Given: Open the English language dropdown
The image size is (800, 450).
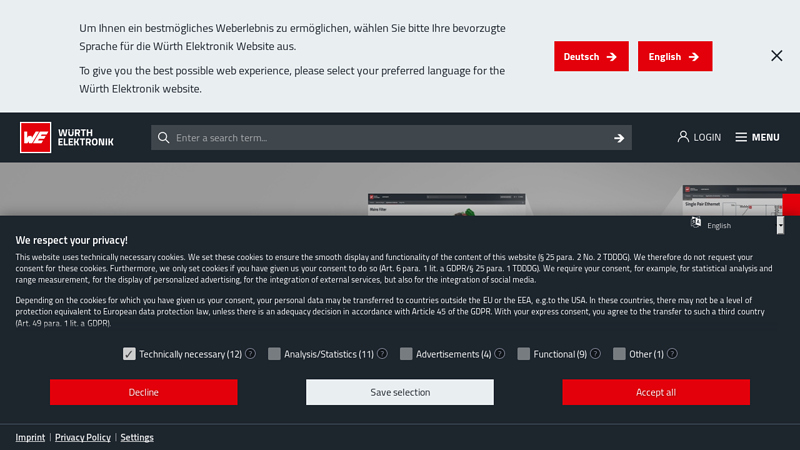Looking at the screenshot, I should 744,225.
